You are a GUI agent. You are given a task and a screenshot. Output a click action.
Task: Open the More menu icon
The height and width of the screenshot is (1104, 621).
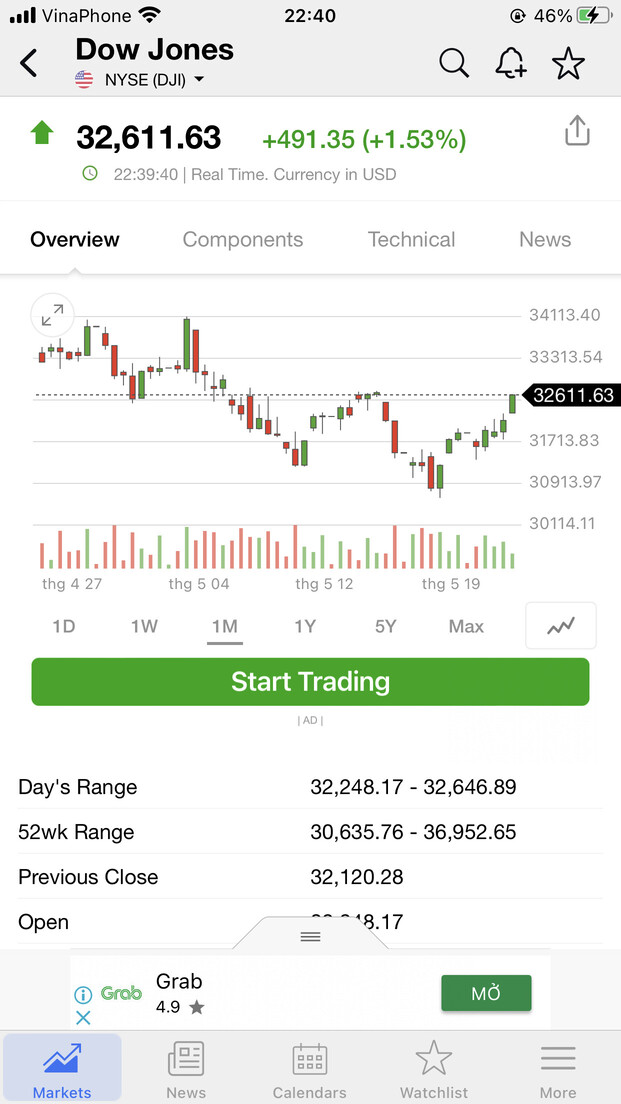558,1068
